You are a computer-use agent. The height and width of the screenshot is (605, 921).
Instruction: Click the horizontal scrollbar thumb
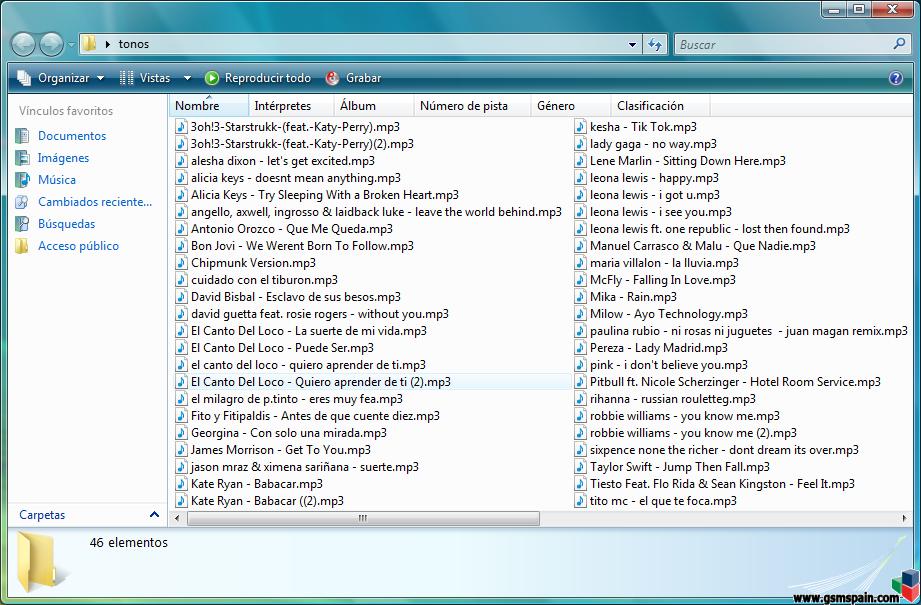[x=363, y=518]
